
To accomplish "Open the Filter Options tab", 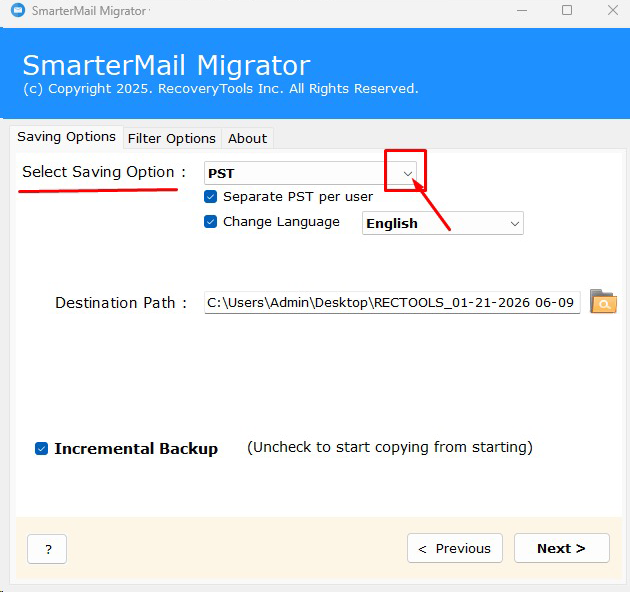I will point(172,139).
